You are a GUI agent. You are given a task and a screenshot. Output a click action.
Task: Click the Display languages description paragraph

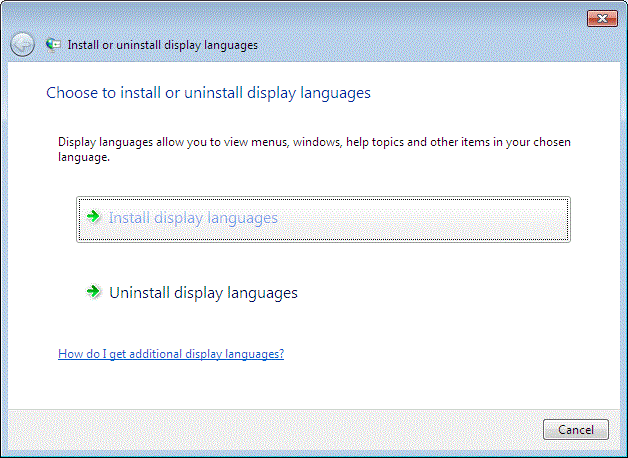(x=314, y=149)
